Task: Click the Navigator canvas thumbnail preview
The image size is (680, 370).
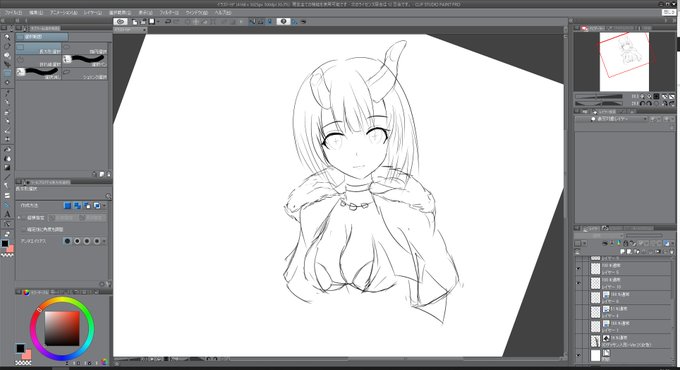Action: pos(624,61)
